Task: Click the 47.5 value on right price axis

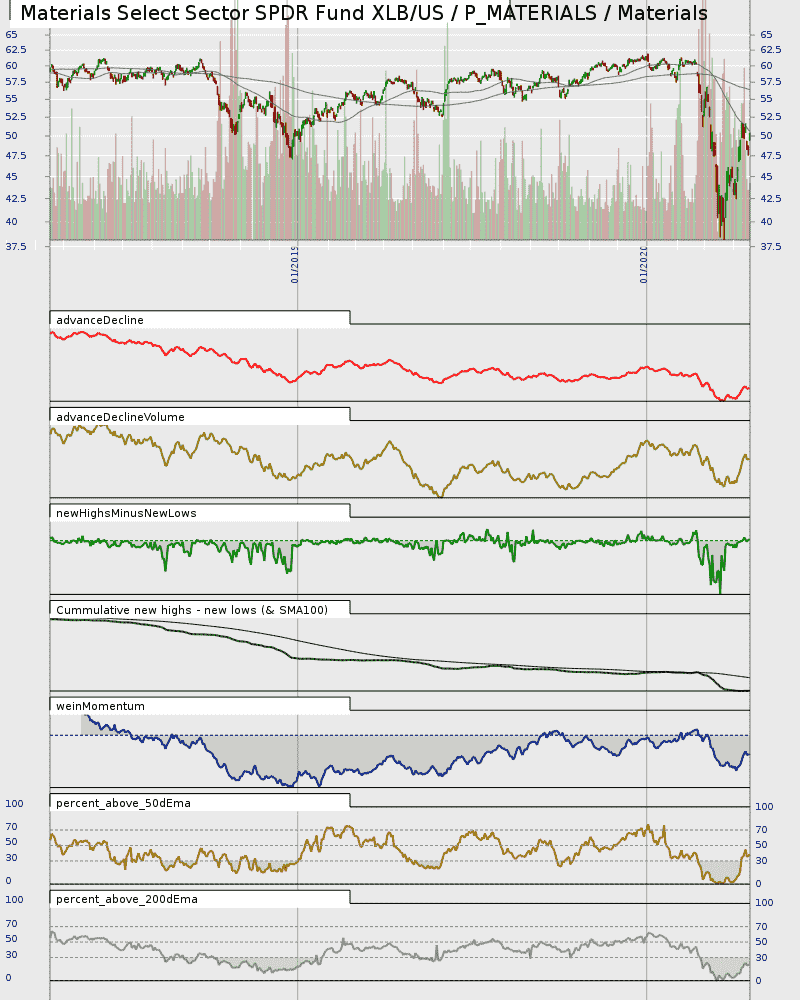Action: (771, 156)
